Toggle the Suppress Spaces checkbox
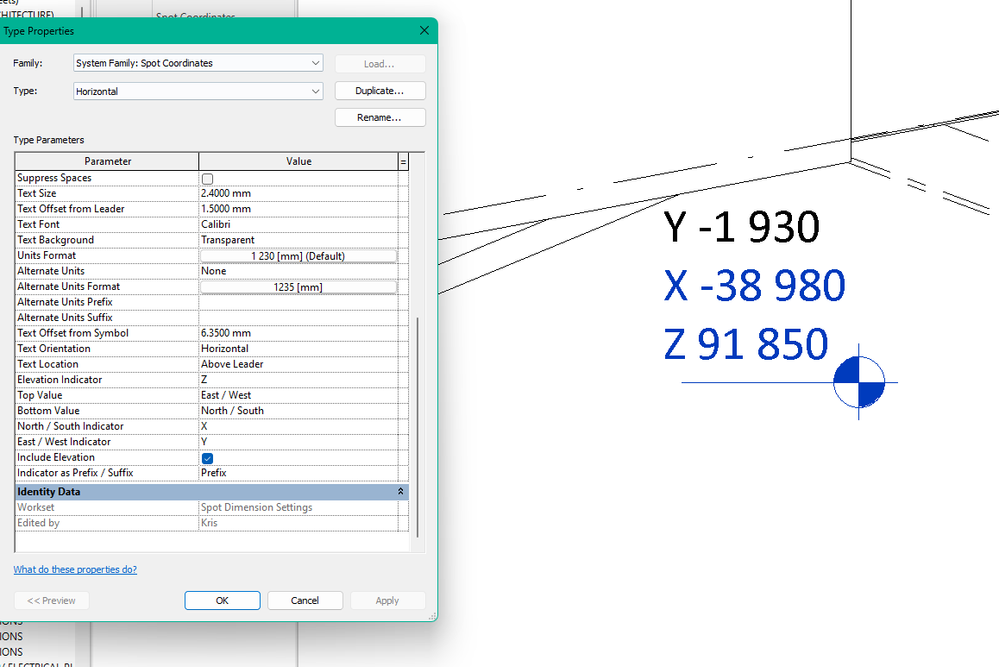This screenshot has width=999, height=667. click(208, 179)
